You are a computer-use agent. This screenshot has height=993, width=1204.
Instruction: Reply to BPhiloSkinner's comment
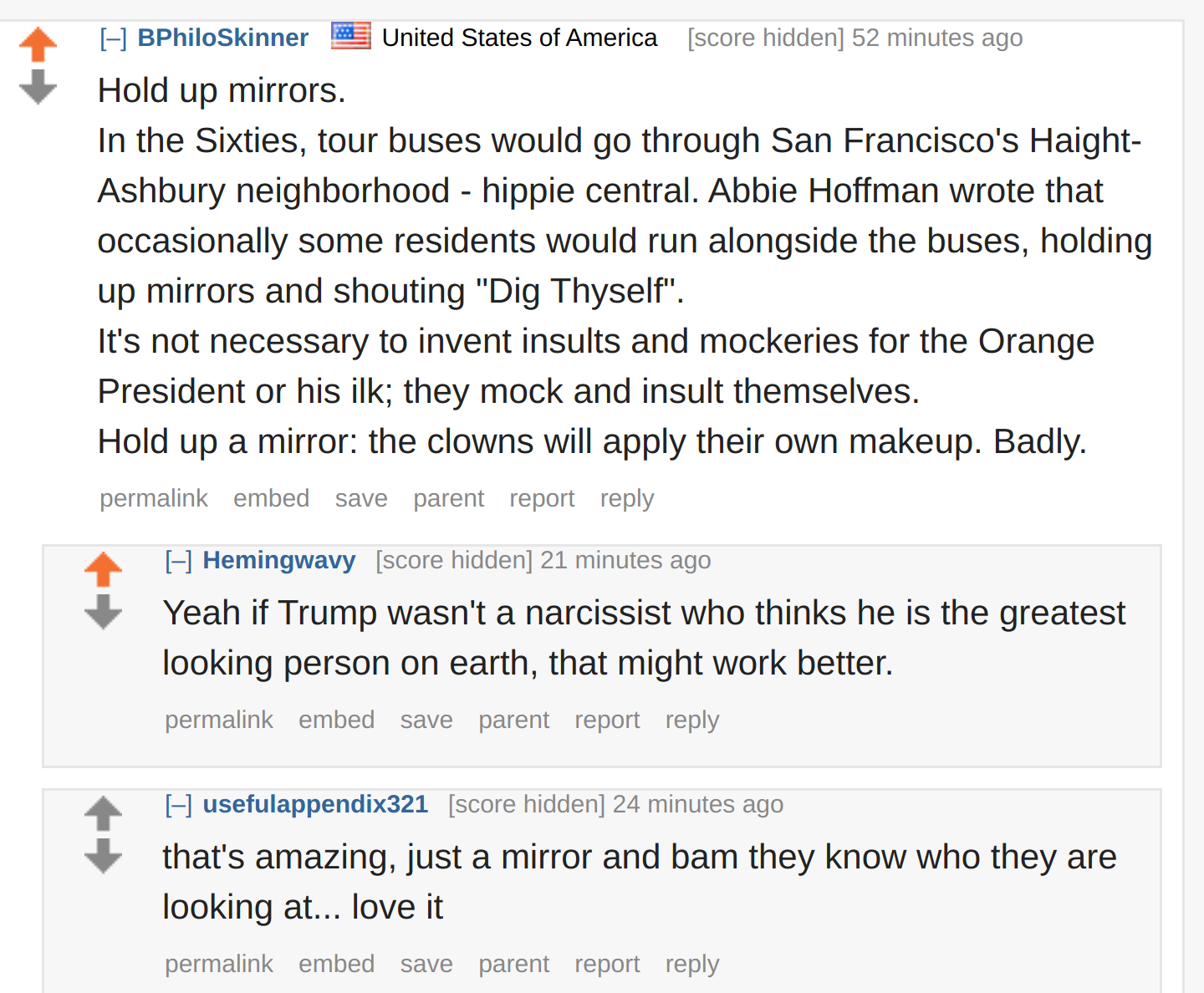click(627, 498)
